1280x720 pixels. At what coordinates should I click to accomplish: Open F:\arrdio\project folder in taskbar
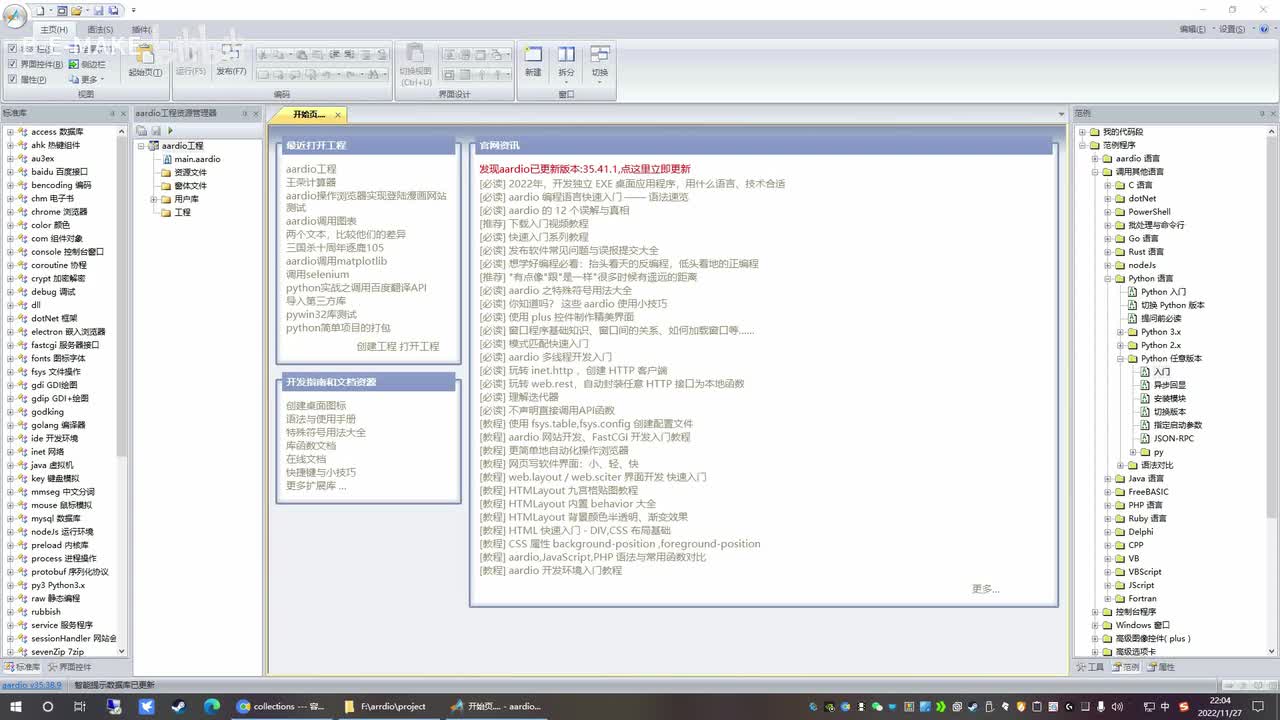(386, 706)
